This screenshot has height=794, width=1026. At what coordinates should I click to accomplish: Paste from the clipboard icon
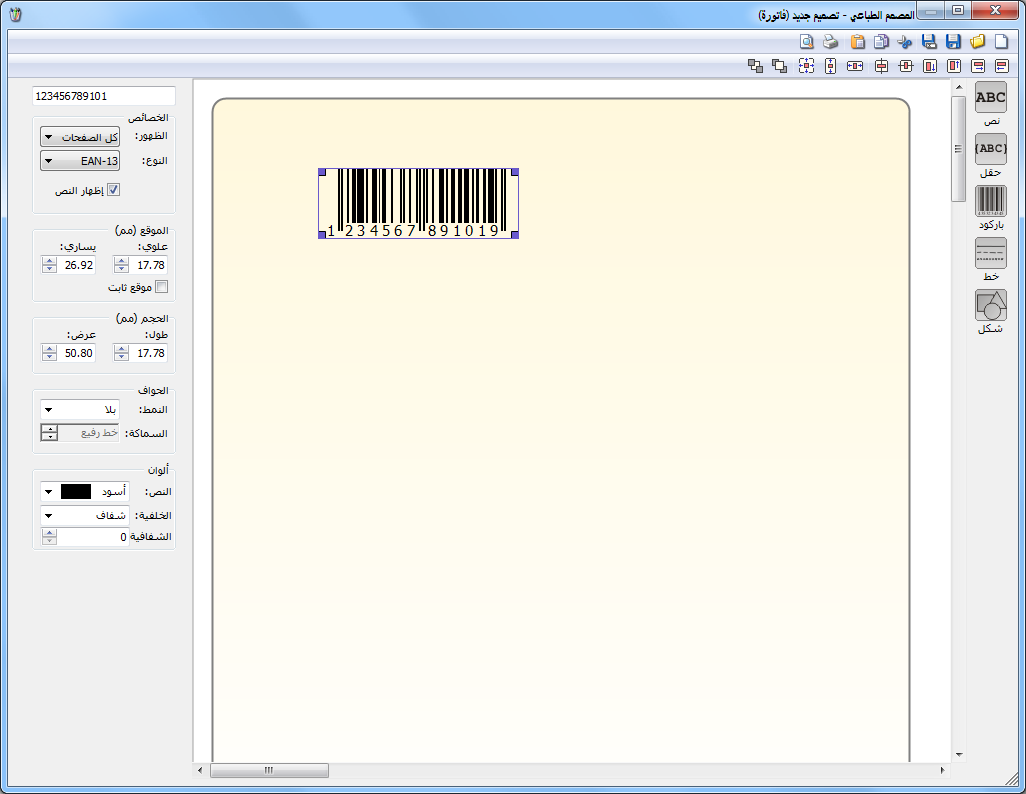(x=857, y=41)
